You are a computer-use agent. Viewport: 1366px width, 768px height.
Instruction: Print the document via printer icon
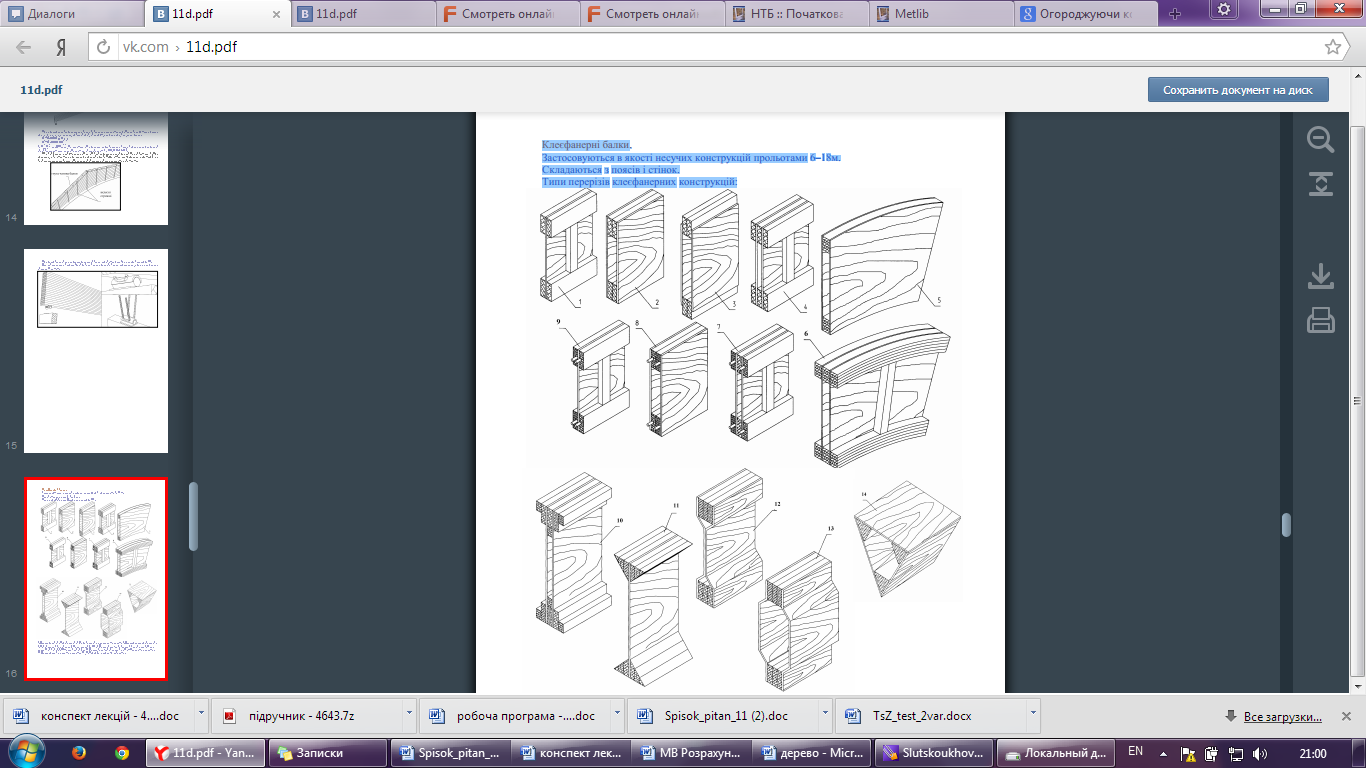click(1321, 320)
